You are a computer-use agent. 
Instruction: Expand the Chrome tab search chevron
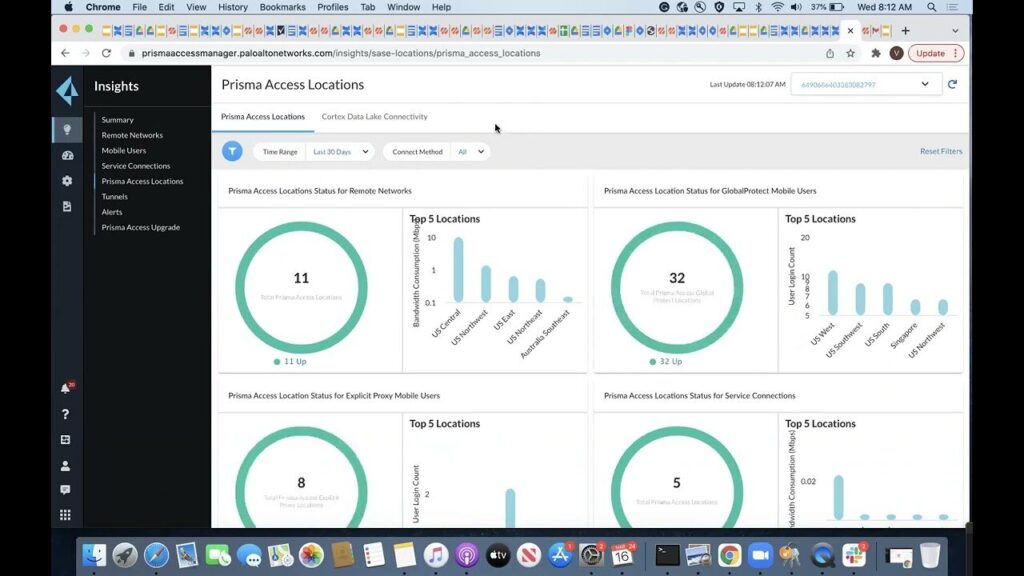(x=955, y=31)
